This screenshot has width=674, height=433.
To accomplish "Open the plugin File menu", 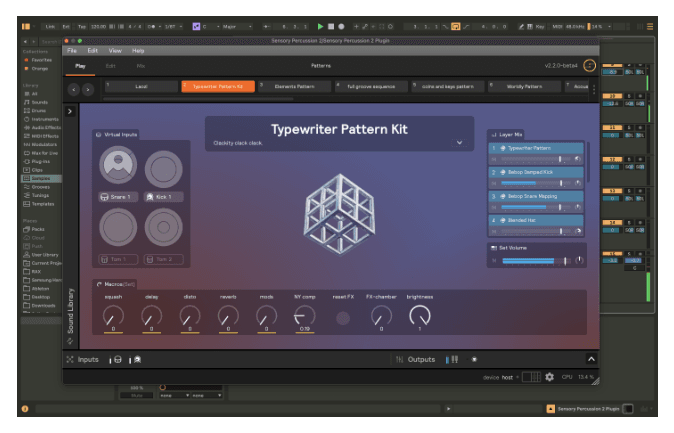I will tap(72, 51).
